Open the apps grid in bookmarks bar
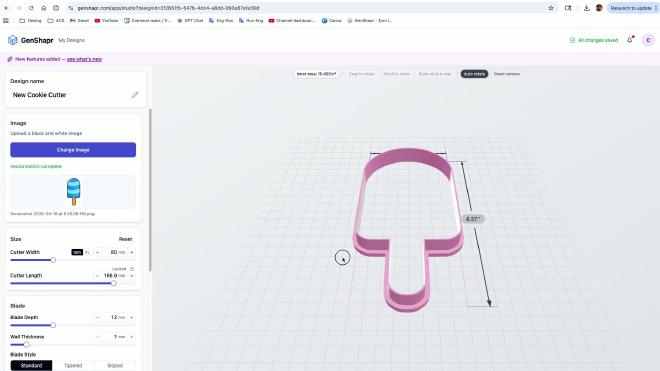 point(6,20)
